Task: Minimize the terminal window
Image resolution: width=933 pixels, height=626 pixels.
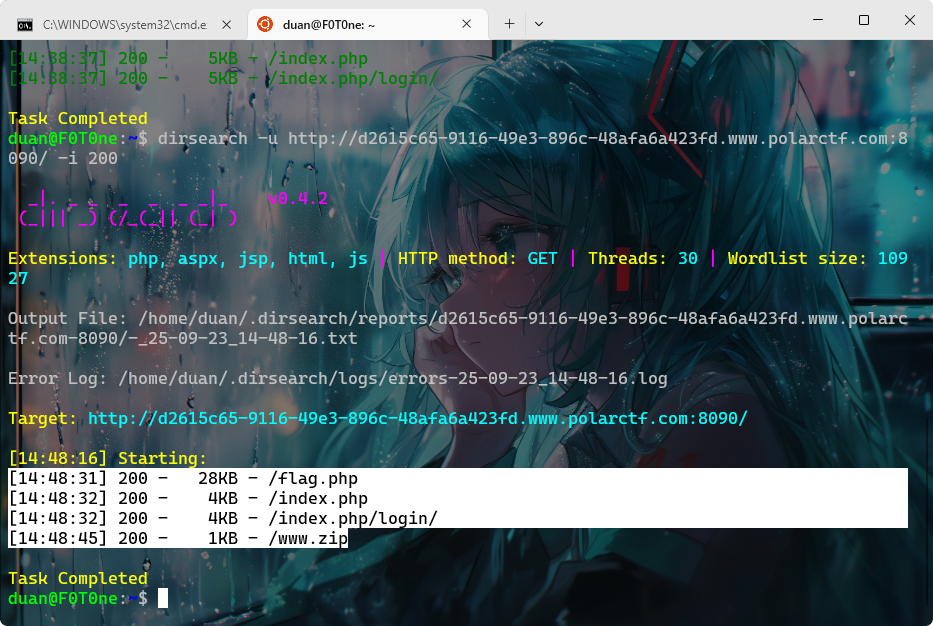Action: click(818, 20)
